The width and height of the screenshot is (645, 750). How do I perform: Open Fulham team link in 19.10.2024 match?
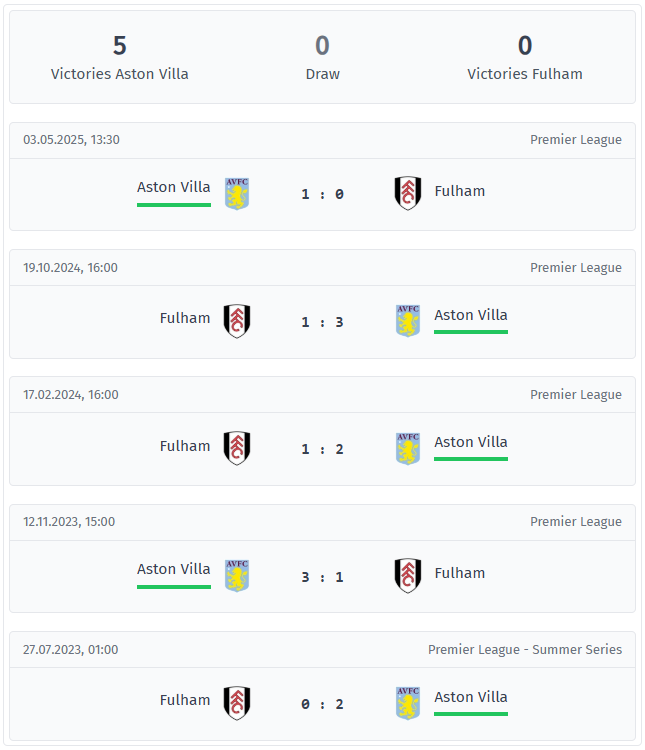tap(185, 318)
